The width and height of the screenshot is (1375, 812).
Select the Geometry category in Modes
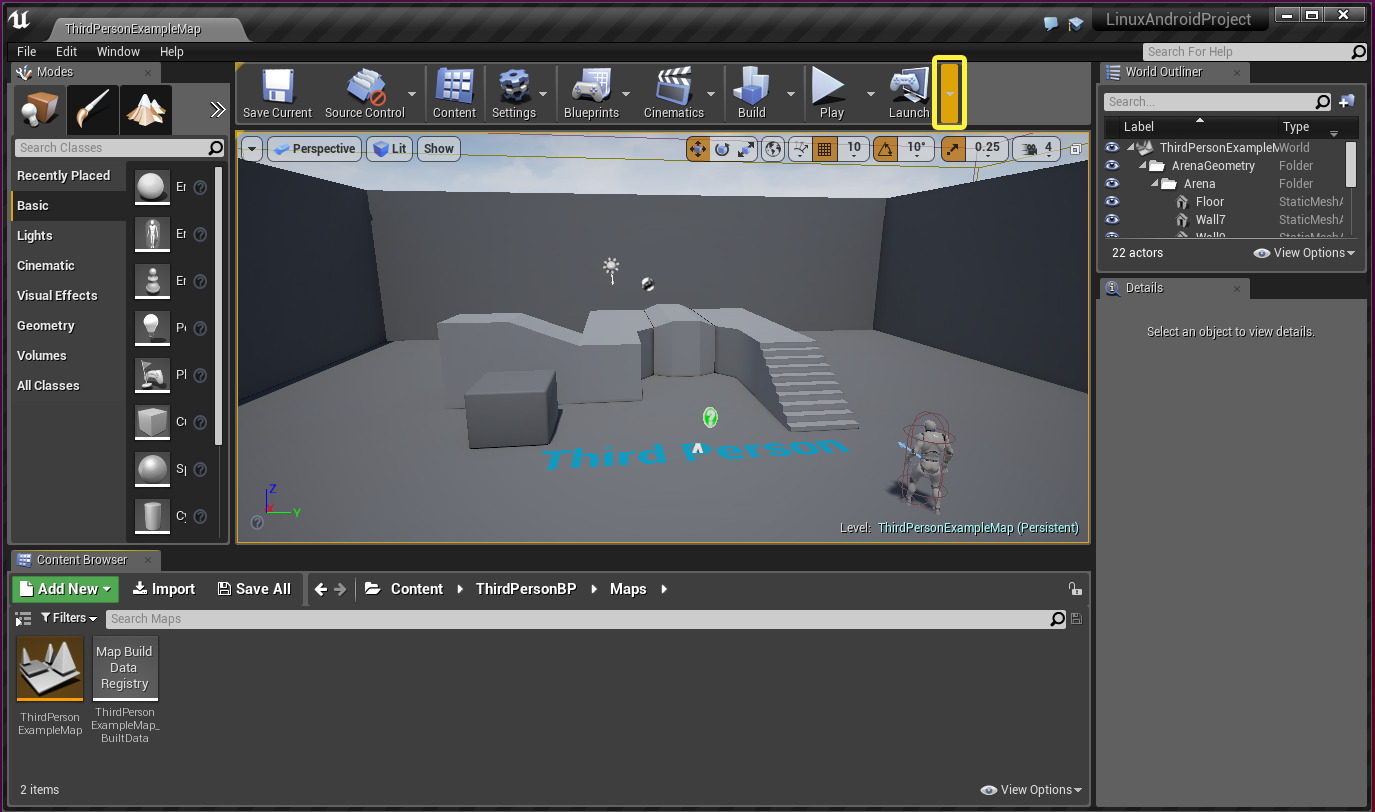[x=46, y=325]
